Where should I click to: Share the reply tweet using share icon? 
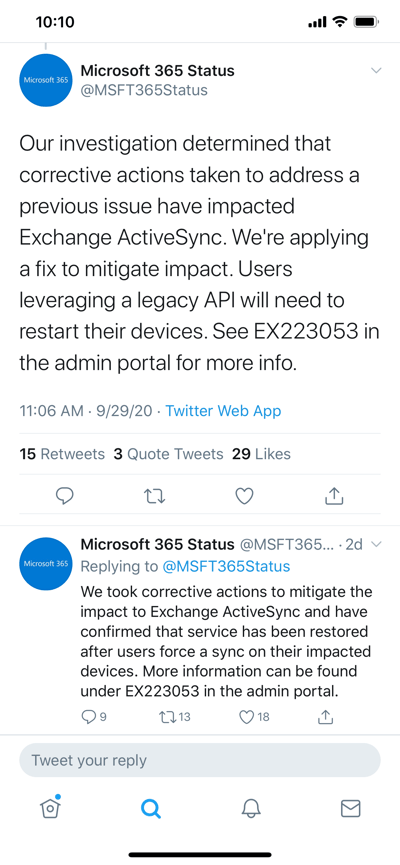point(326,717)
